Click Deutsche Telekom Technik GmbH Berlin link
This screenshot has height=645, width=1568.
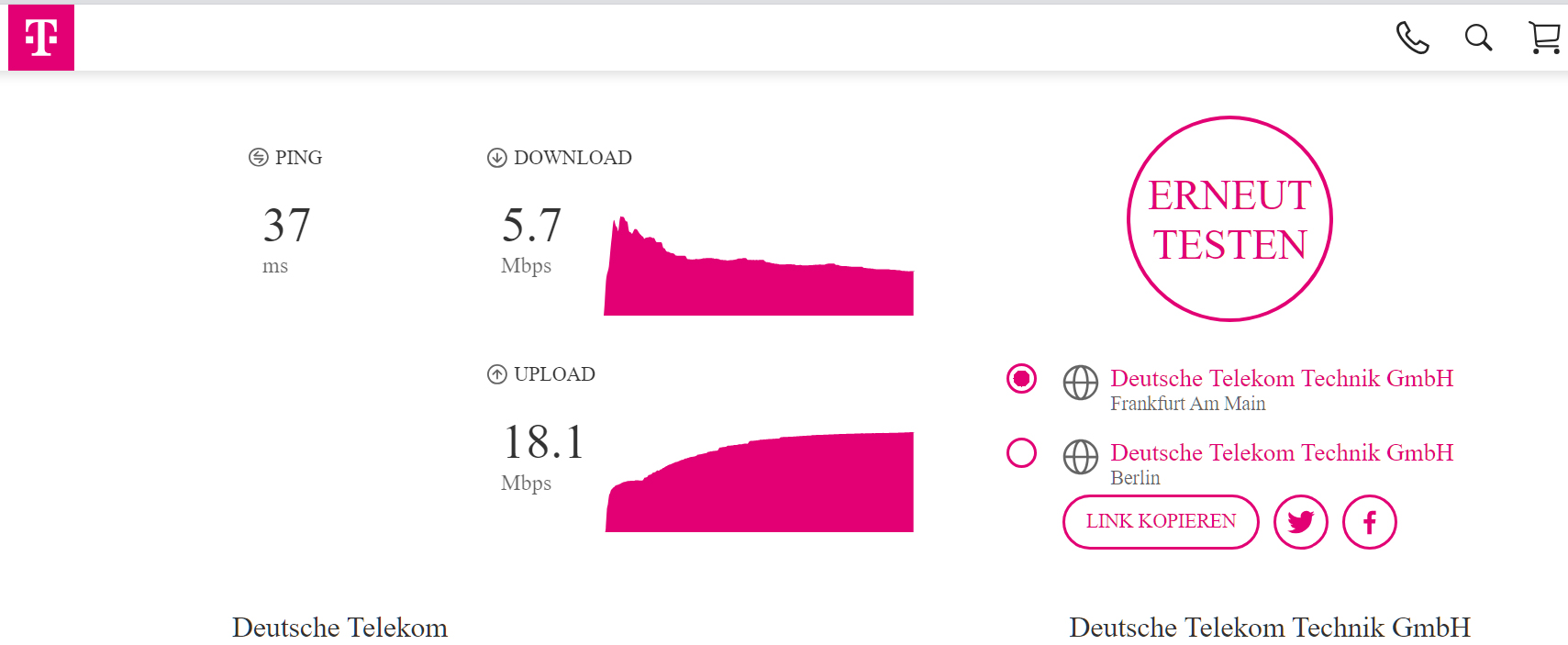[x=1281, y=452]
